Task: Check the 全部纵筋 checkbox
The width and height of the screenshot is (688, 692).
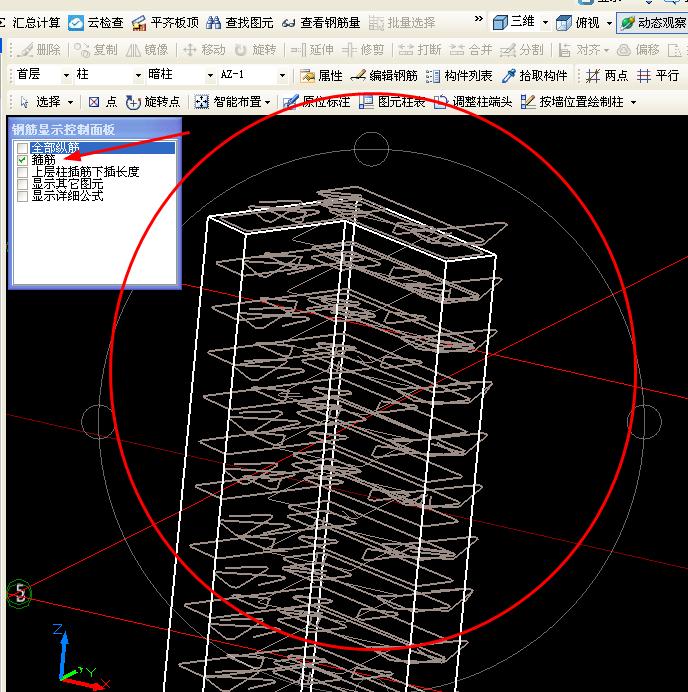Action: pyautogui.click(x=22, y=147)
